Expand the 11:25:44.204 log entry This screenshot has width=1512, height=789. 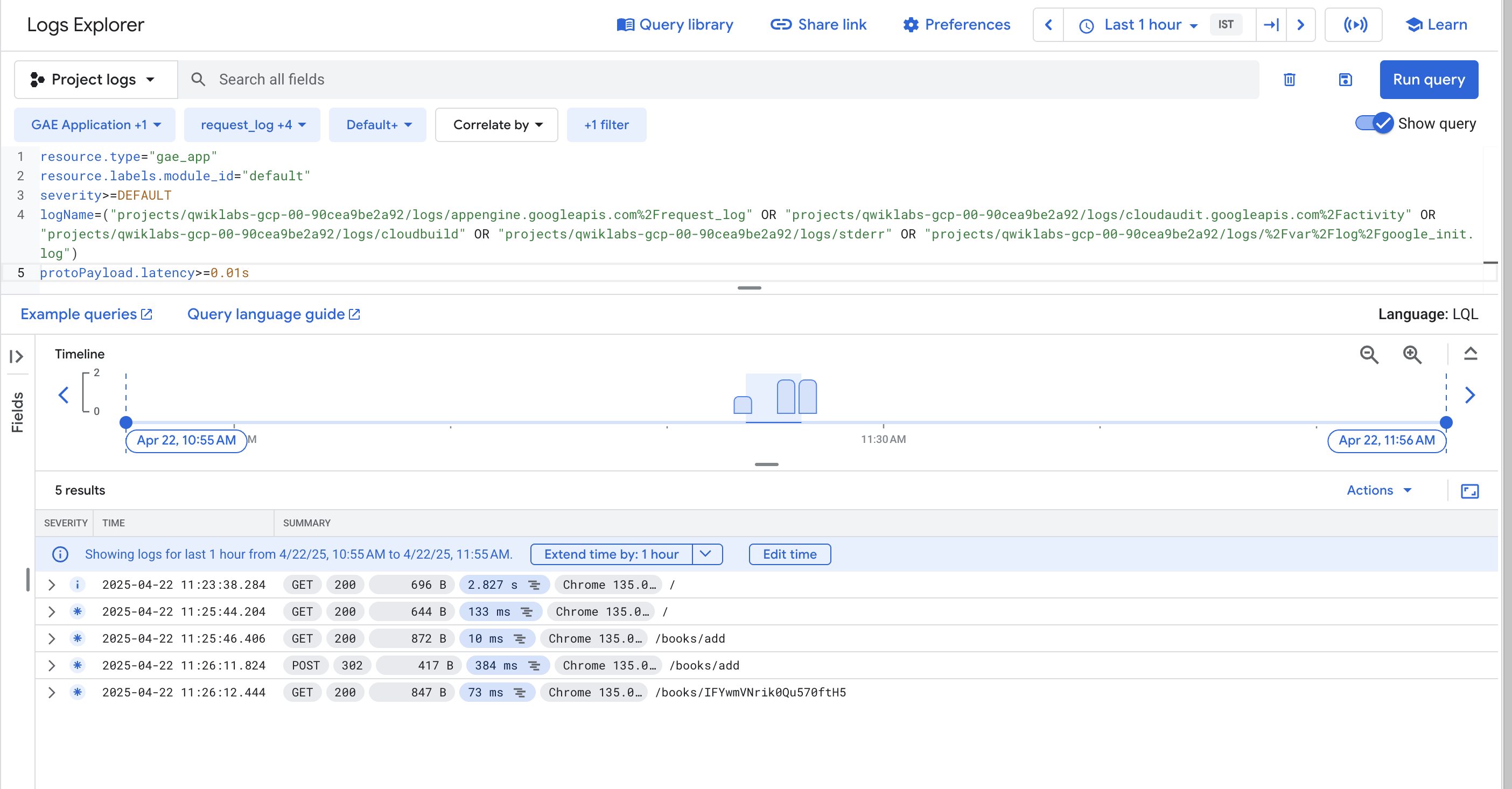pyautogui.click(x=52, y=612)
